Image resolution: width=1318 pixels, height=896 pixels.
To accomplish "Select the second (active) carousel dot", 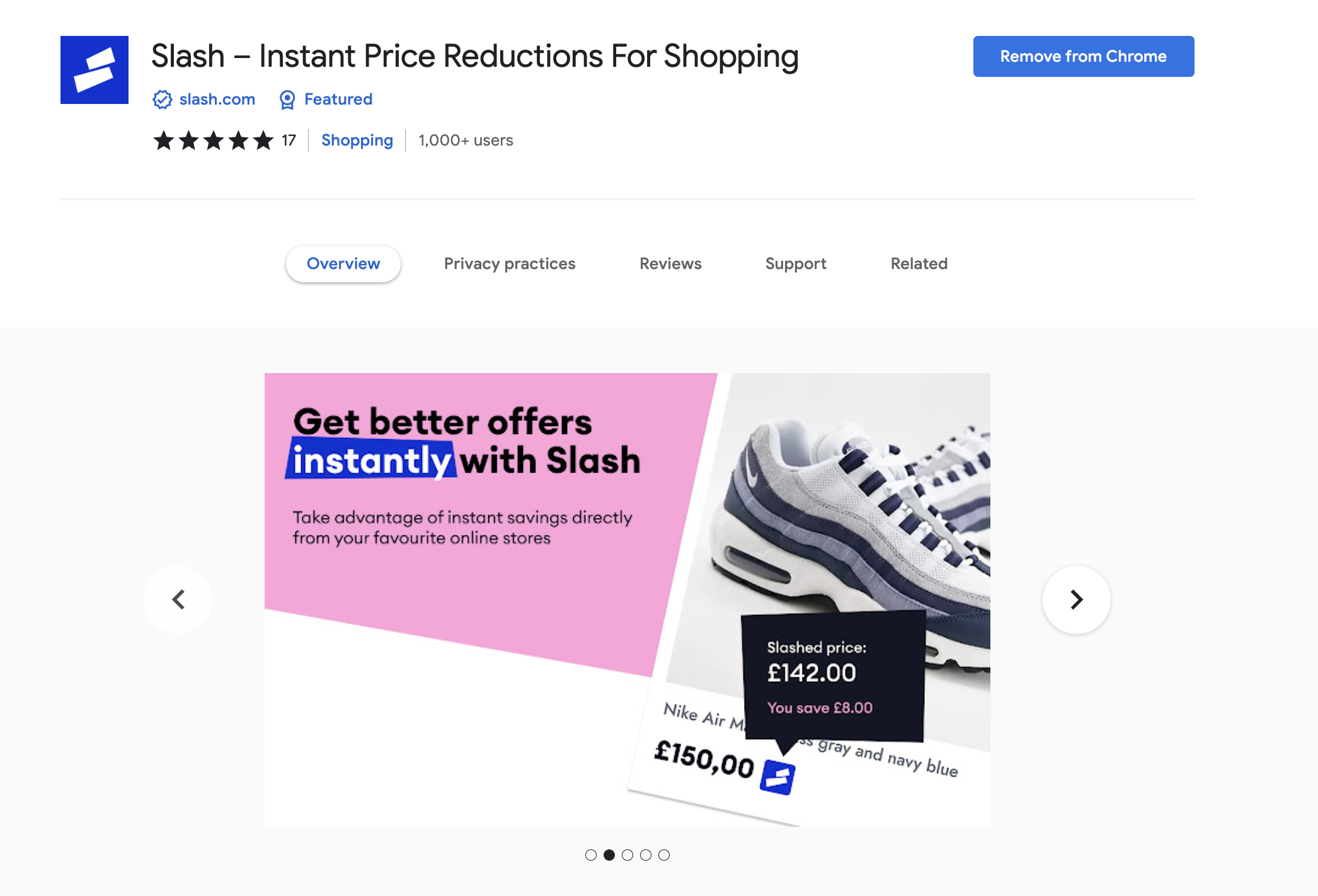I will [609, 855].
